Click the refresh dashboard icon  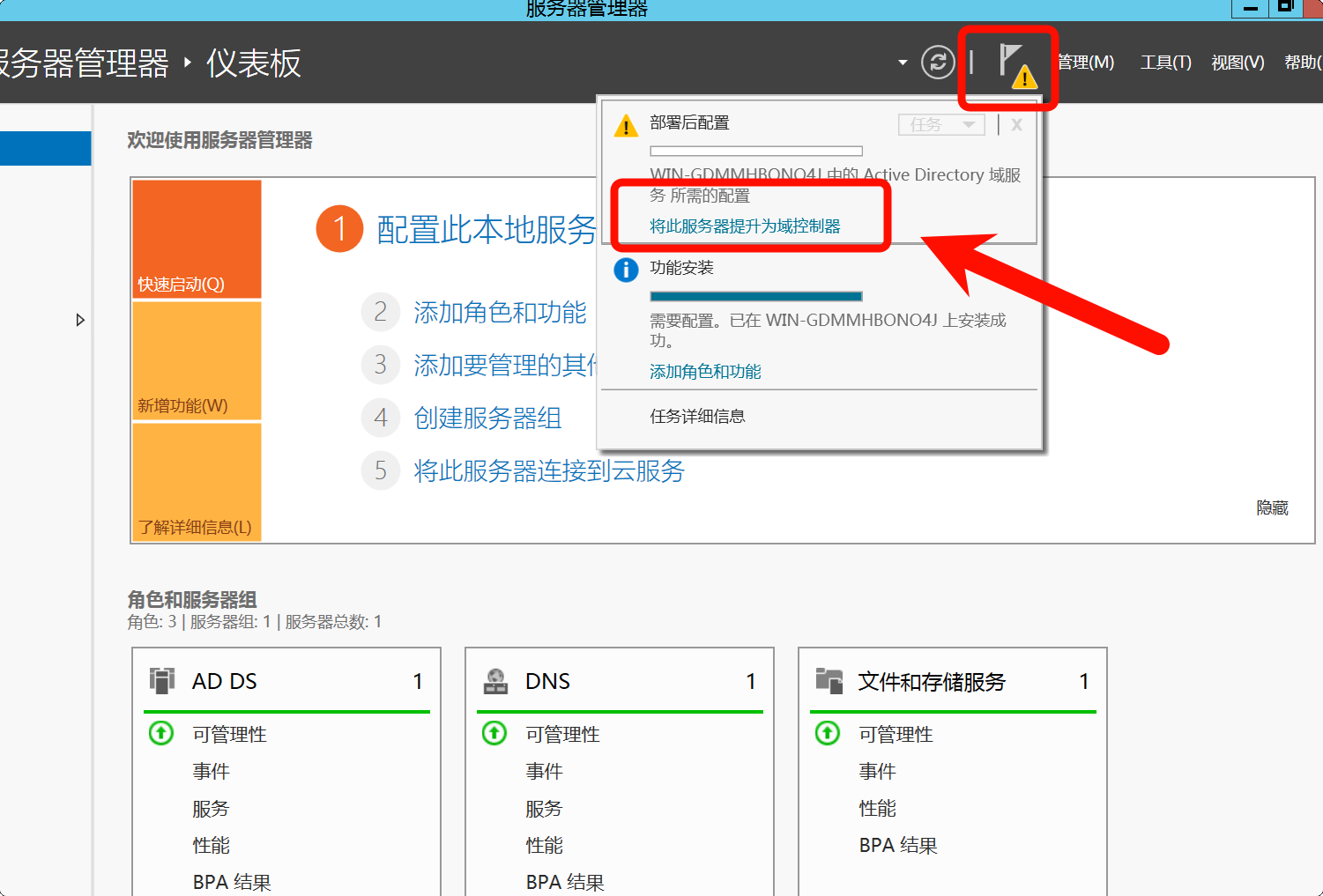[937, 63]
